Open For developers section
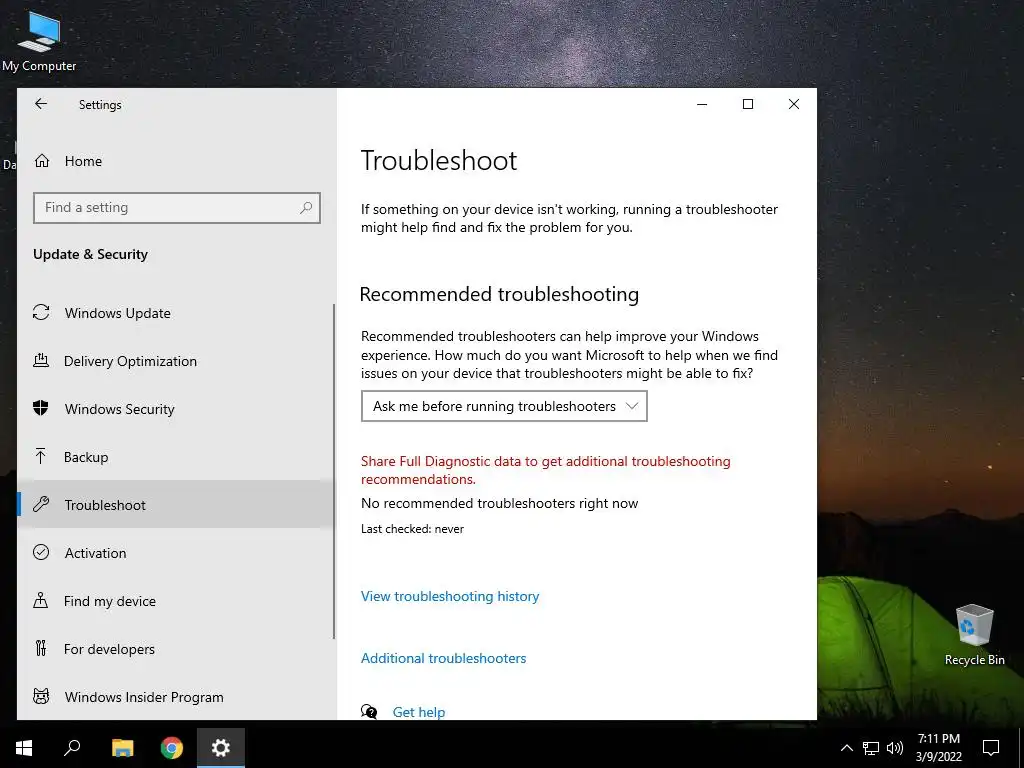The width and height of the screenshot is (1024, 768). point(176,648)
